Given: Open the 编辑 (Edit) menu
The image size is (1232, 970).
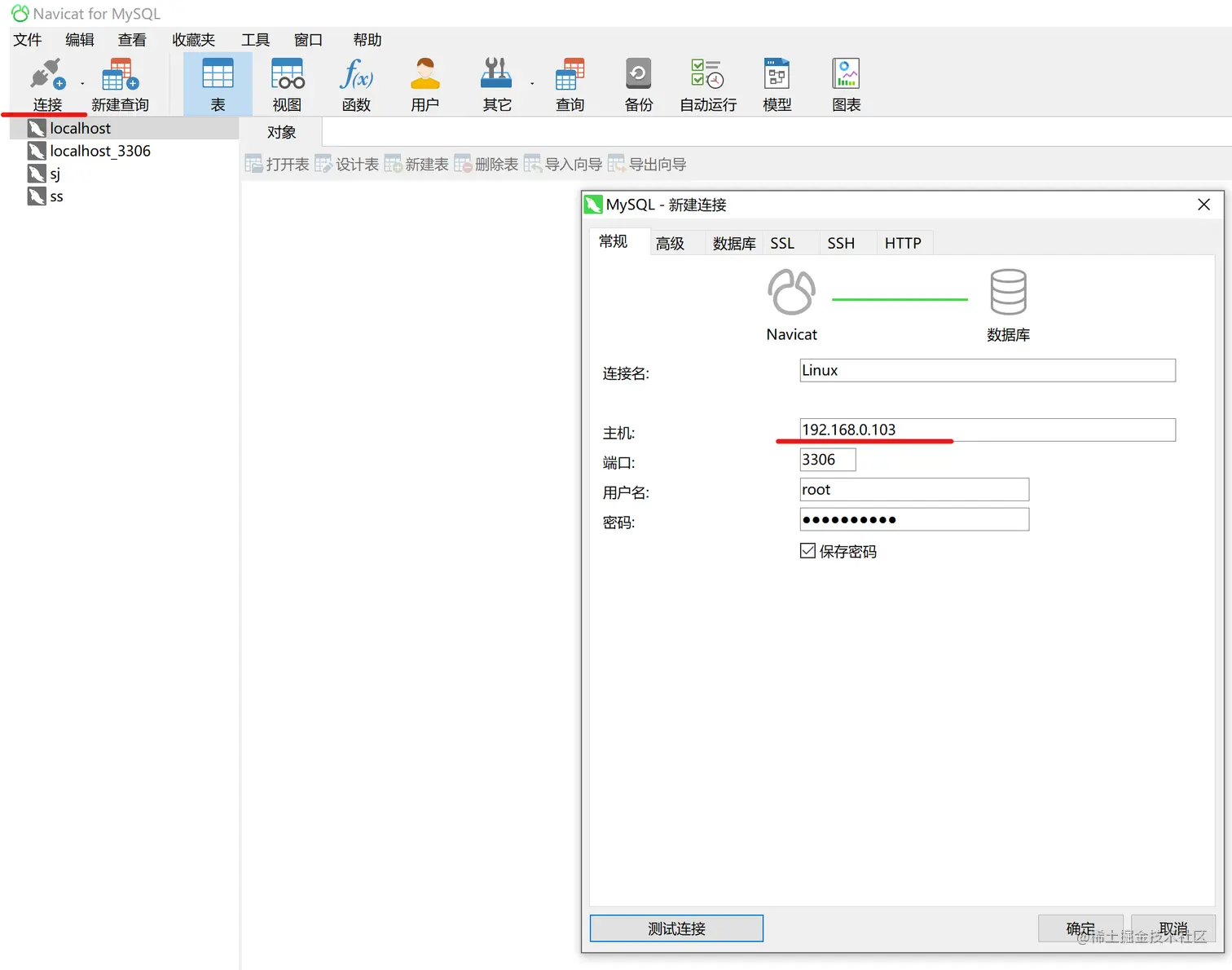Looking at the screenshot, I should tap(80, 40).
